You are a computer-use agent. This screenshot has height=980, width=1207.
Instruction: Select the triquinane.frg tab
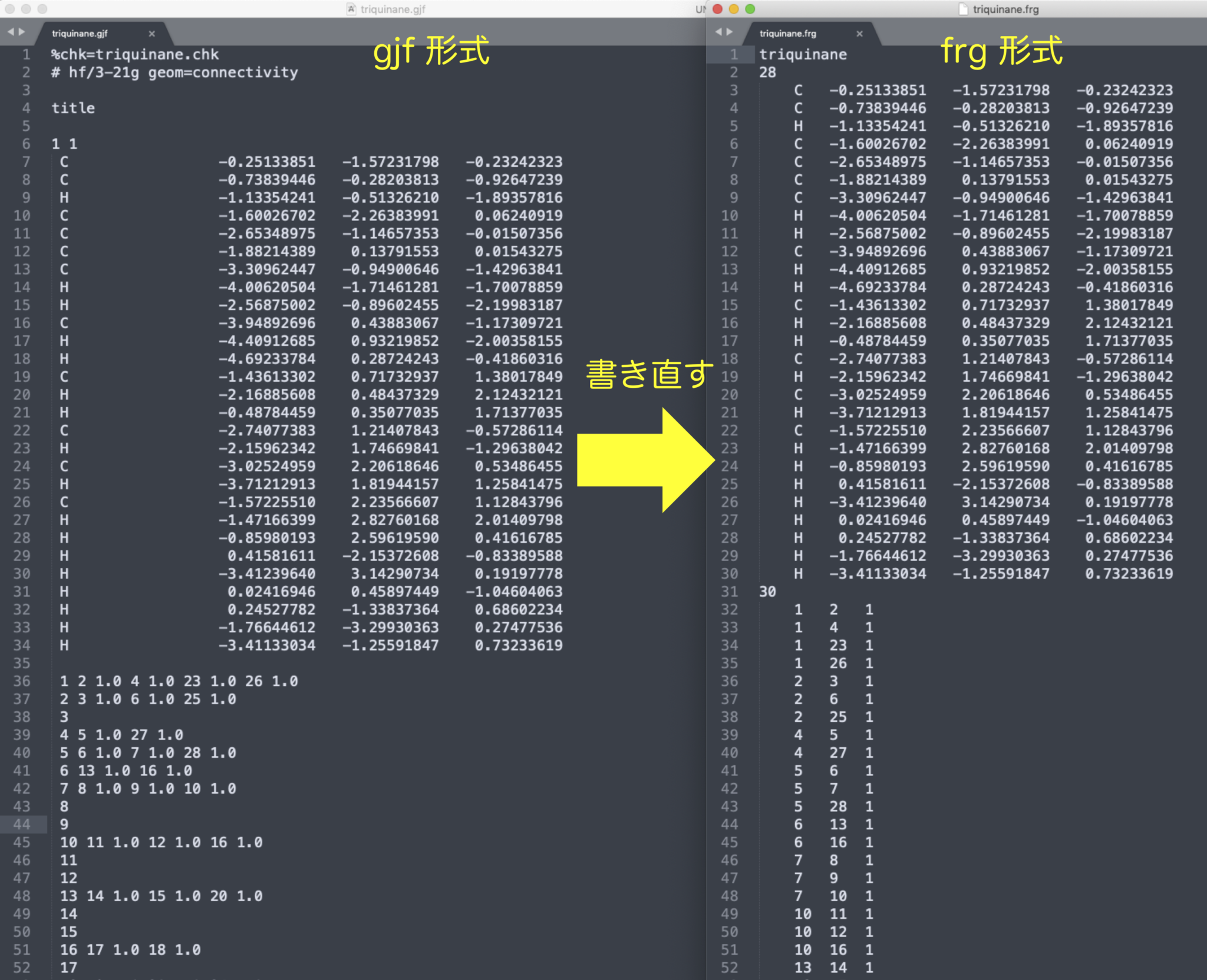pyautogui.click(x=787, y=34)
